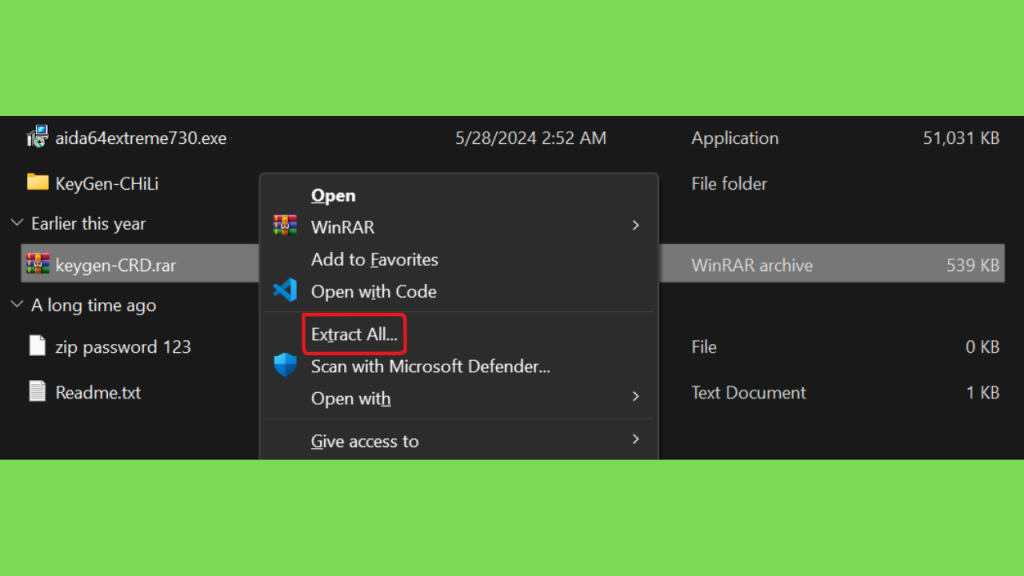
Task: Click the date 5/28/2024 2:52 AM
Action: click(x=530, y=138)
